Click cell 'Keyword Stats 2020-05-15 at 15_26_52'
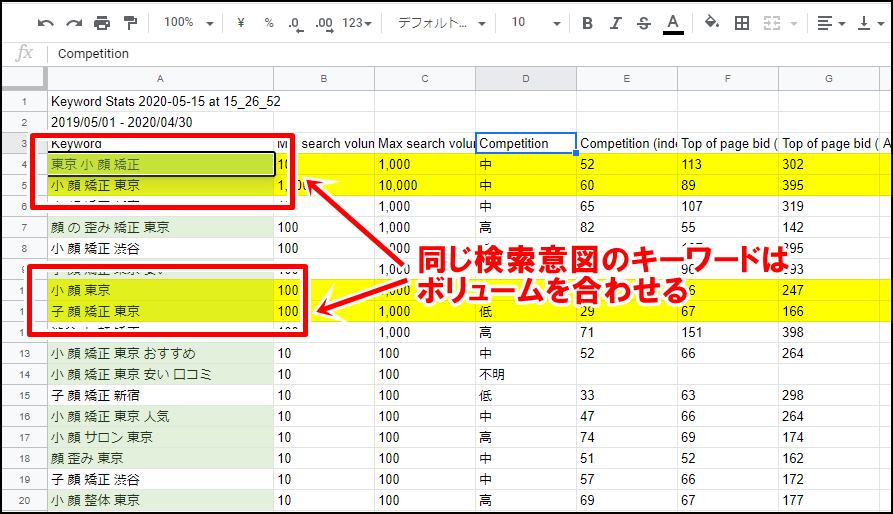Viewport: 893px width, 514px height. tap(160, 102)
